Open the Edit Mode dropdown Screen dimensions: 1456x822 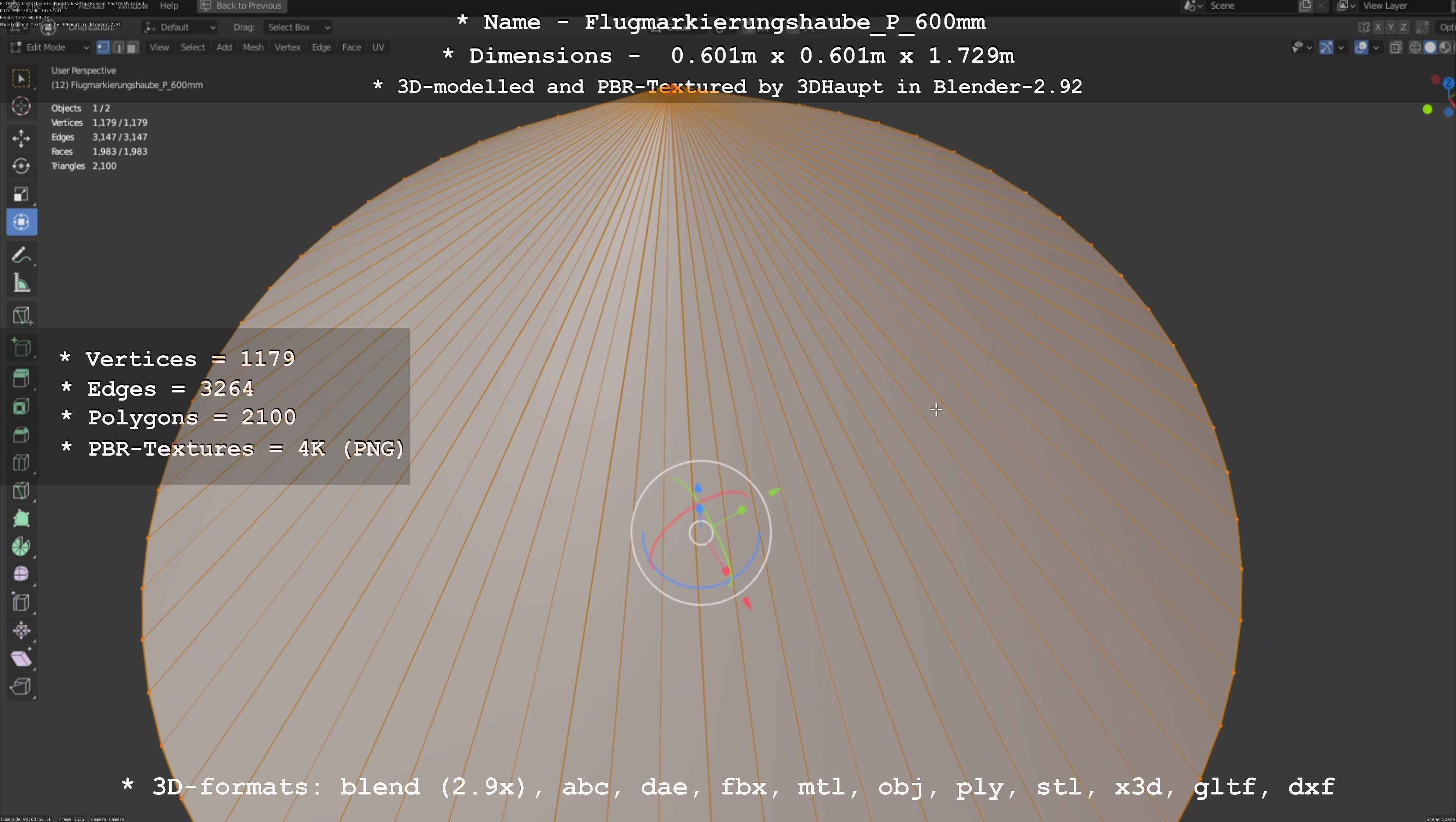point(50,47)
